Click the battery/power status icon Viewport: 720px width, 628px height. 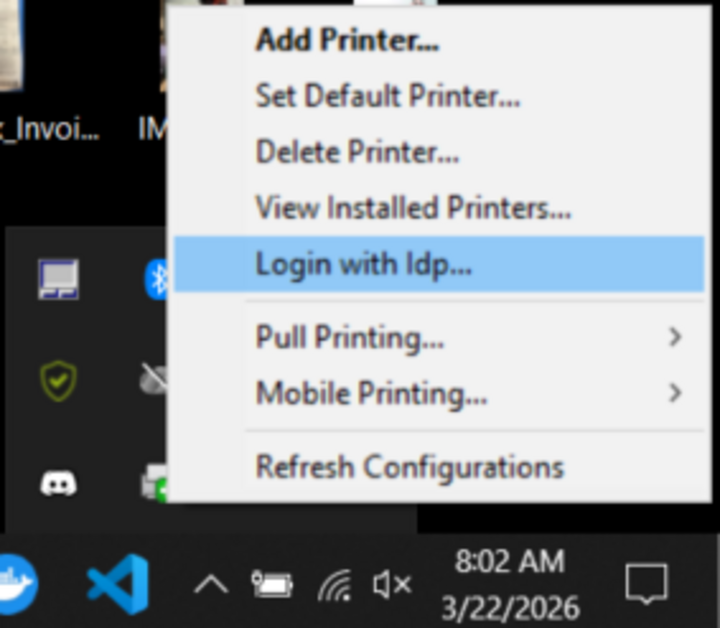pyautogui.click(x=272, y=585)
